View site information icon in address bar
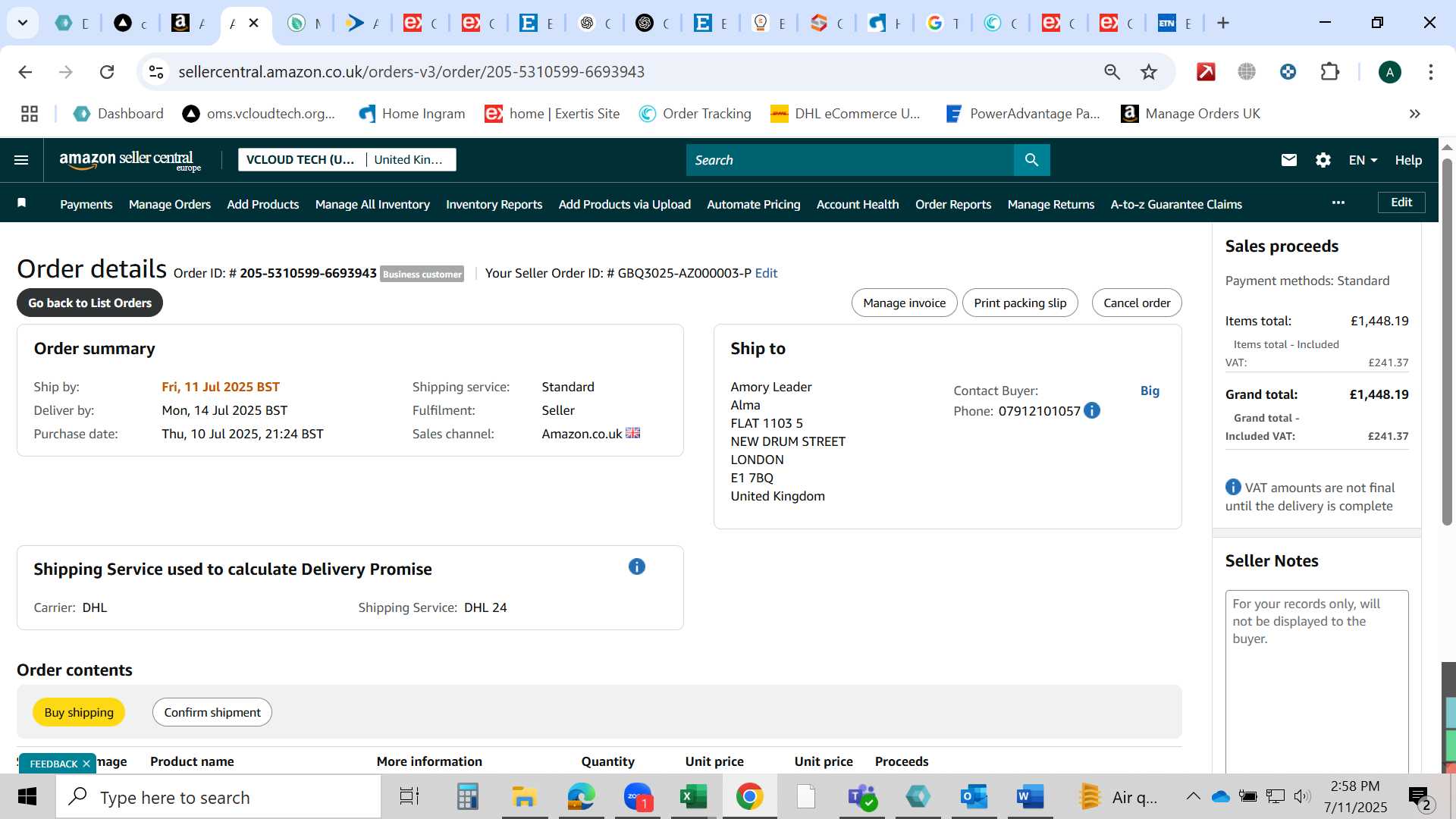Screen dimensions: 1456x819 (x=155, y=72)
